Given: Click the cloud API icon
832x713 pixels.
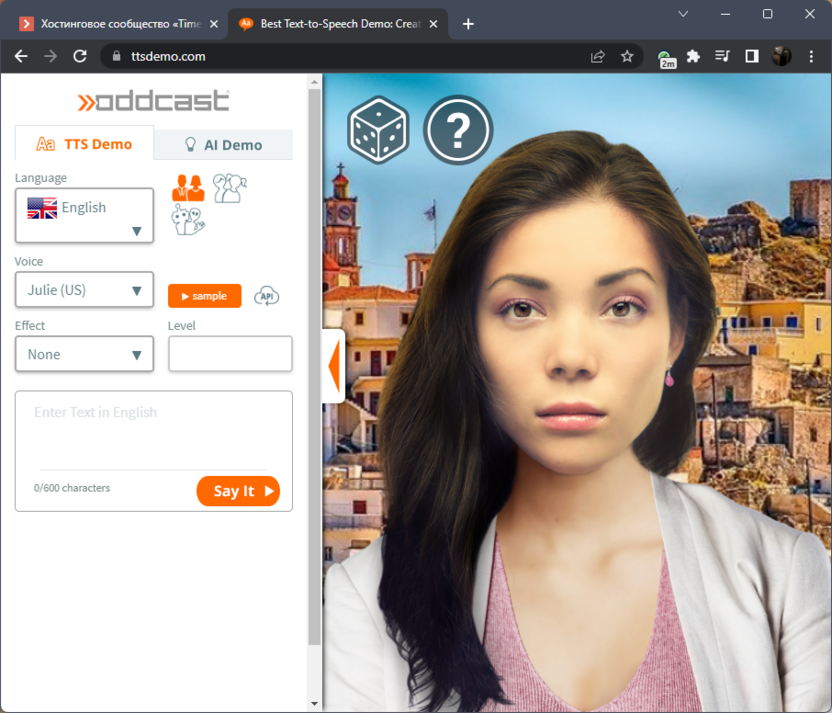Looking at the screenshot, I should click(x=267, y=296).
